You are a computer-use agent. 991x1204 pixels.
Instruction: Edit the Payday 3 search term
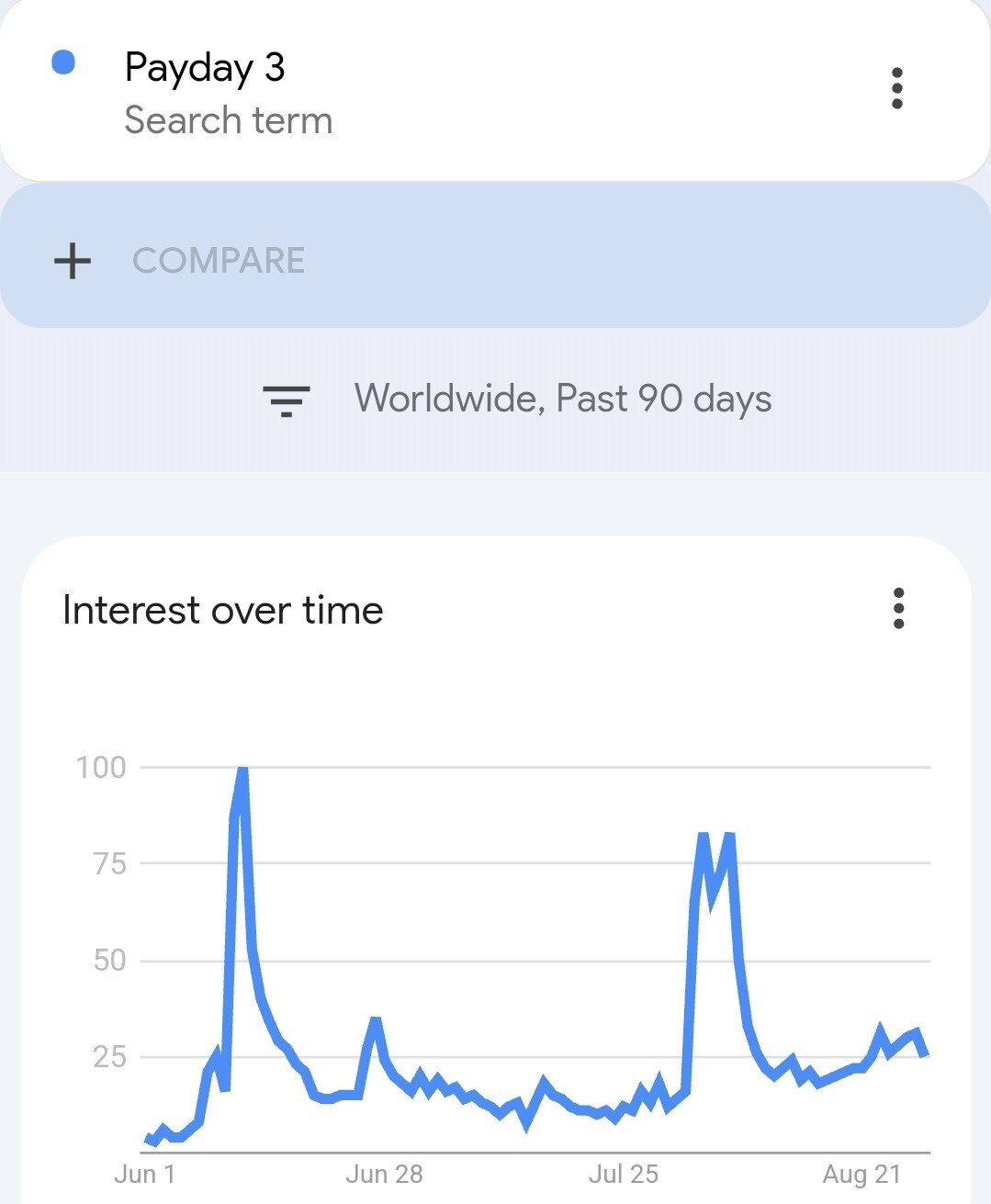pos(205,68)
